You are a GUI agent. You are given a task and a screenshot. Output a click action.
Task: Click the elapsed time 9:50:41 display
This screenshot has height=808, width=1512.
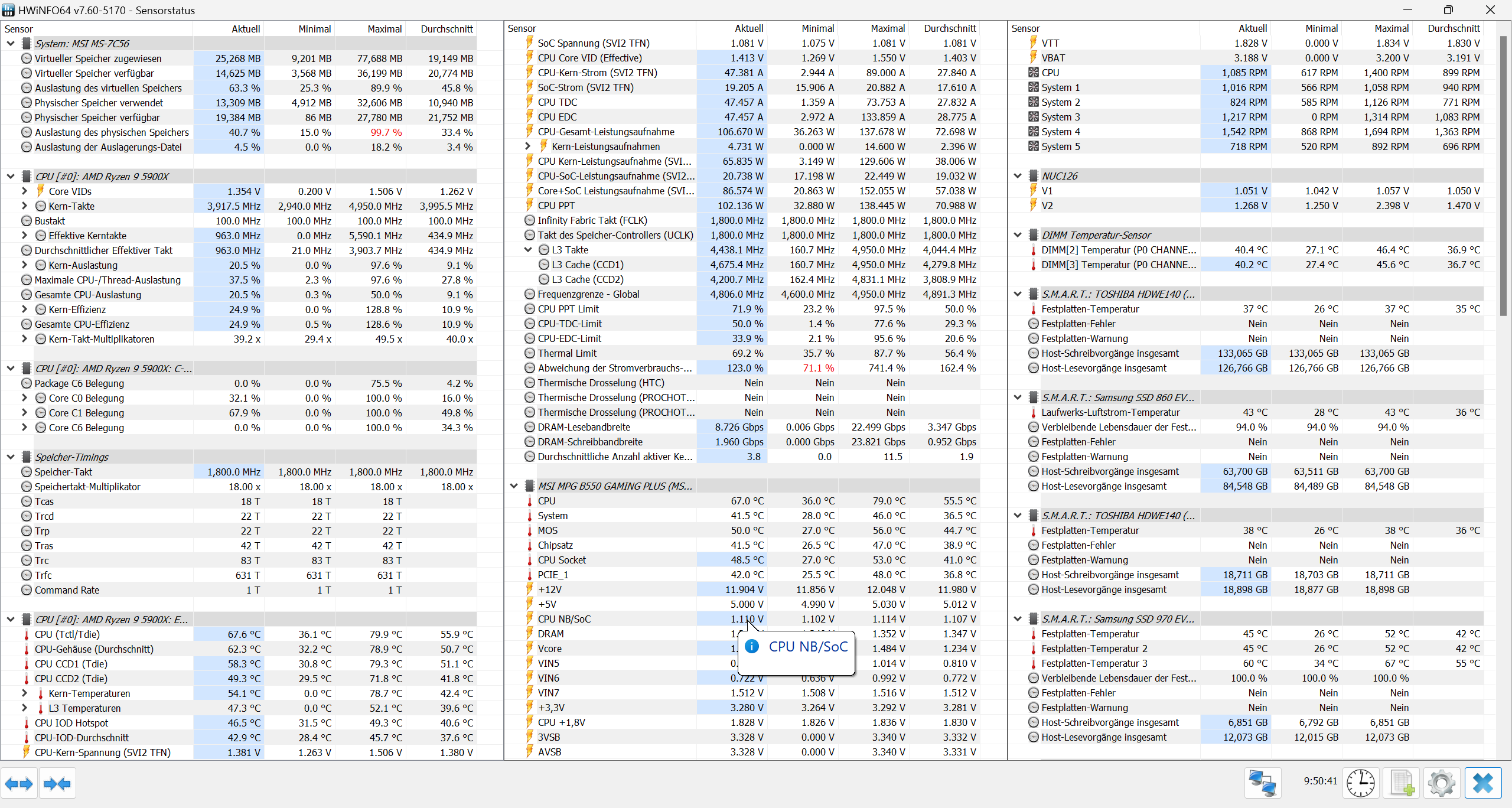click(x=1320, y=781)
